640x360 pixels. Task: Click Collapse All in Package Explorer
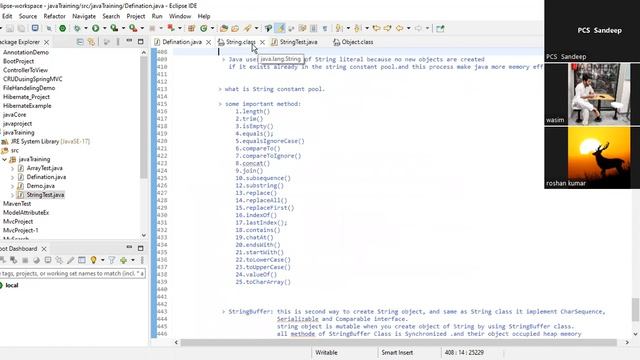point(80,42)
